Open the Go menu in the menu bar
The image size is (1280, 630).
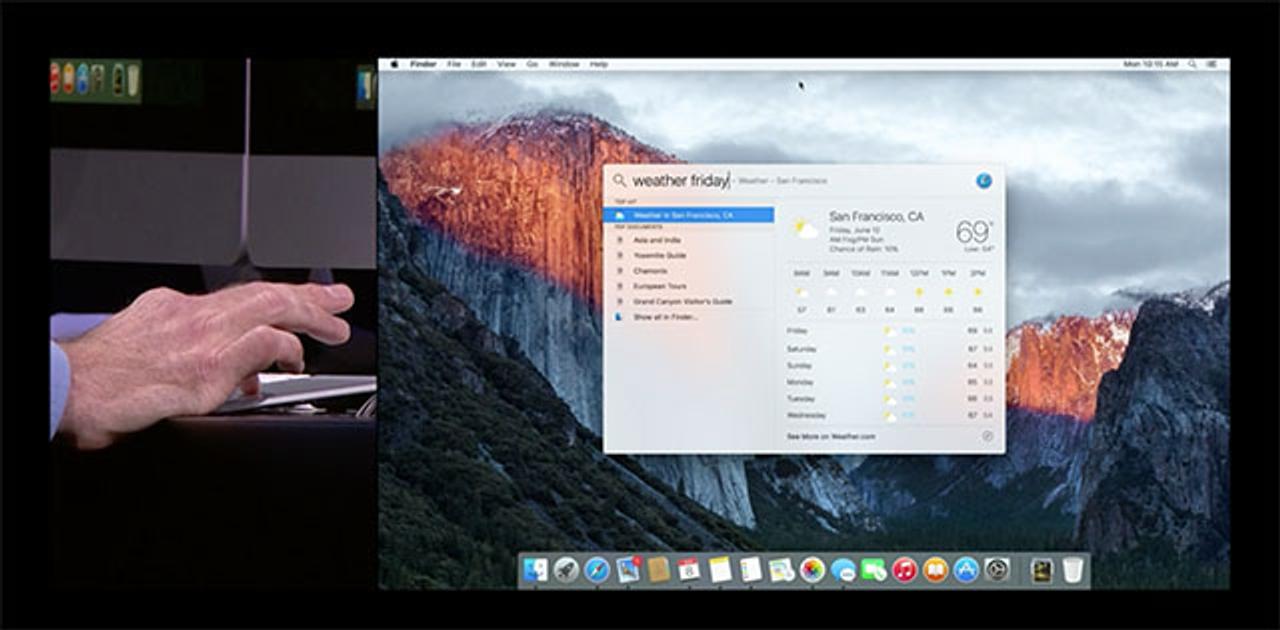[x=531, y=63]
